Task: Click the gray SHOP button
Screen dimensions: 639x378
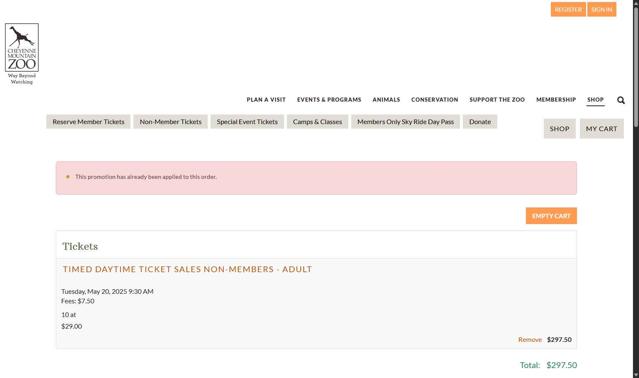Action: tap(560, 129)
